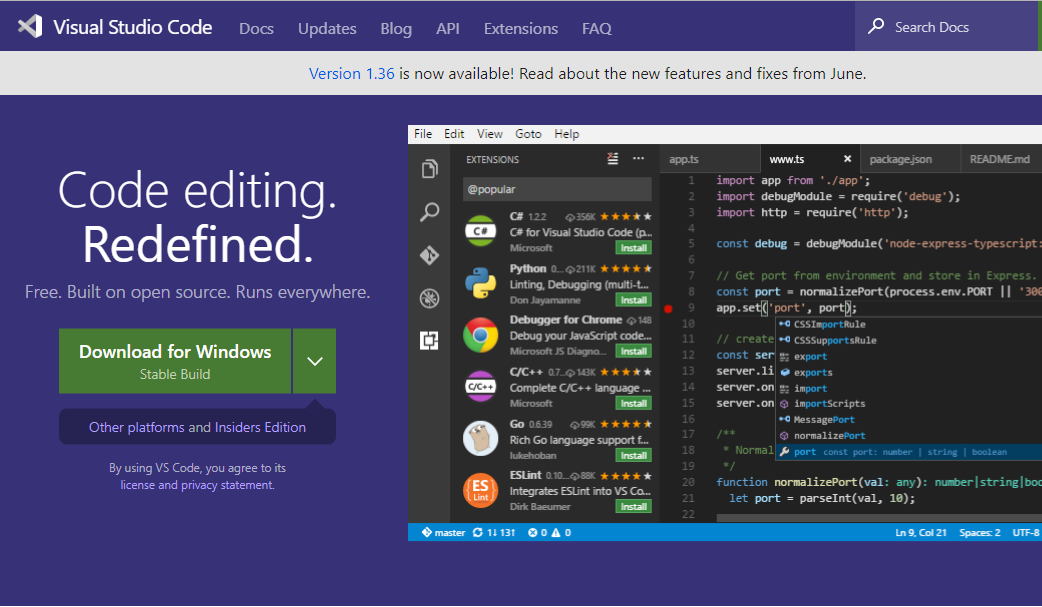
Task: Click Spaces: 2 in status bar
Action: click(980, 533)
